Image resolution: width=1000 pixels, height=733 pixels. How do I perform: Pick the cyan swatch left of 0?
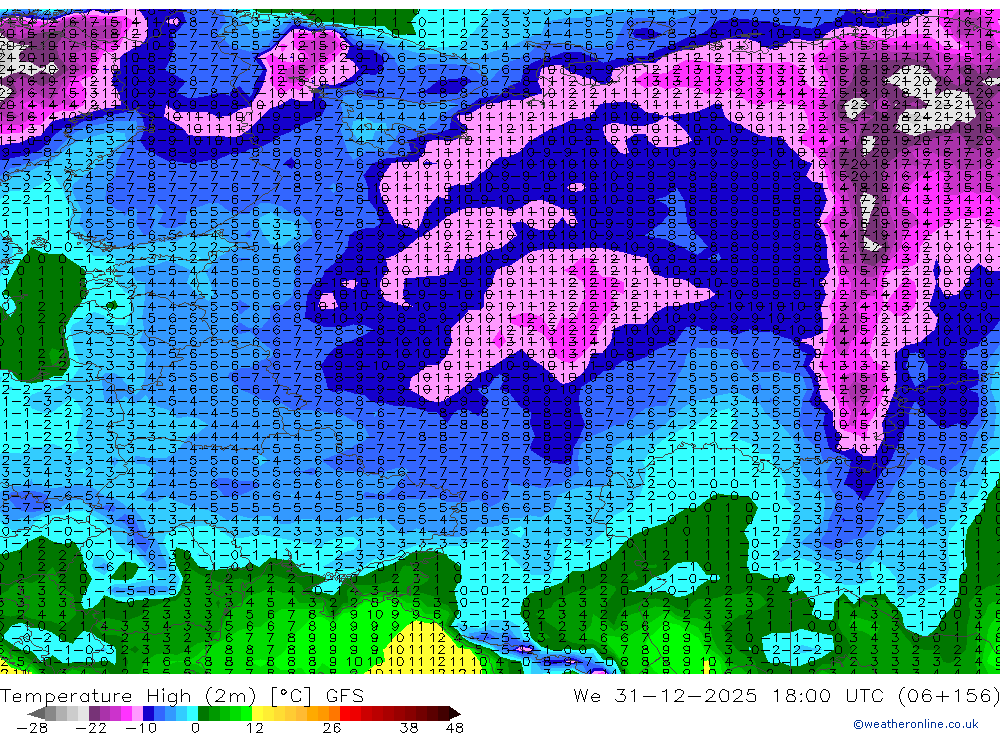click(192, 714)
